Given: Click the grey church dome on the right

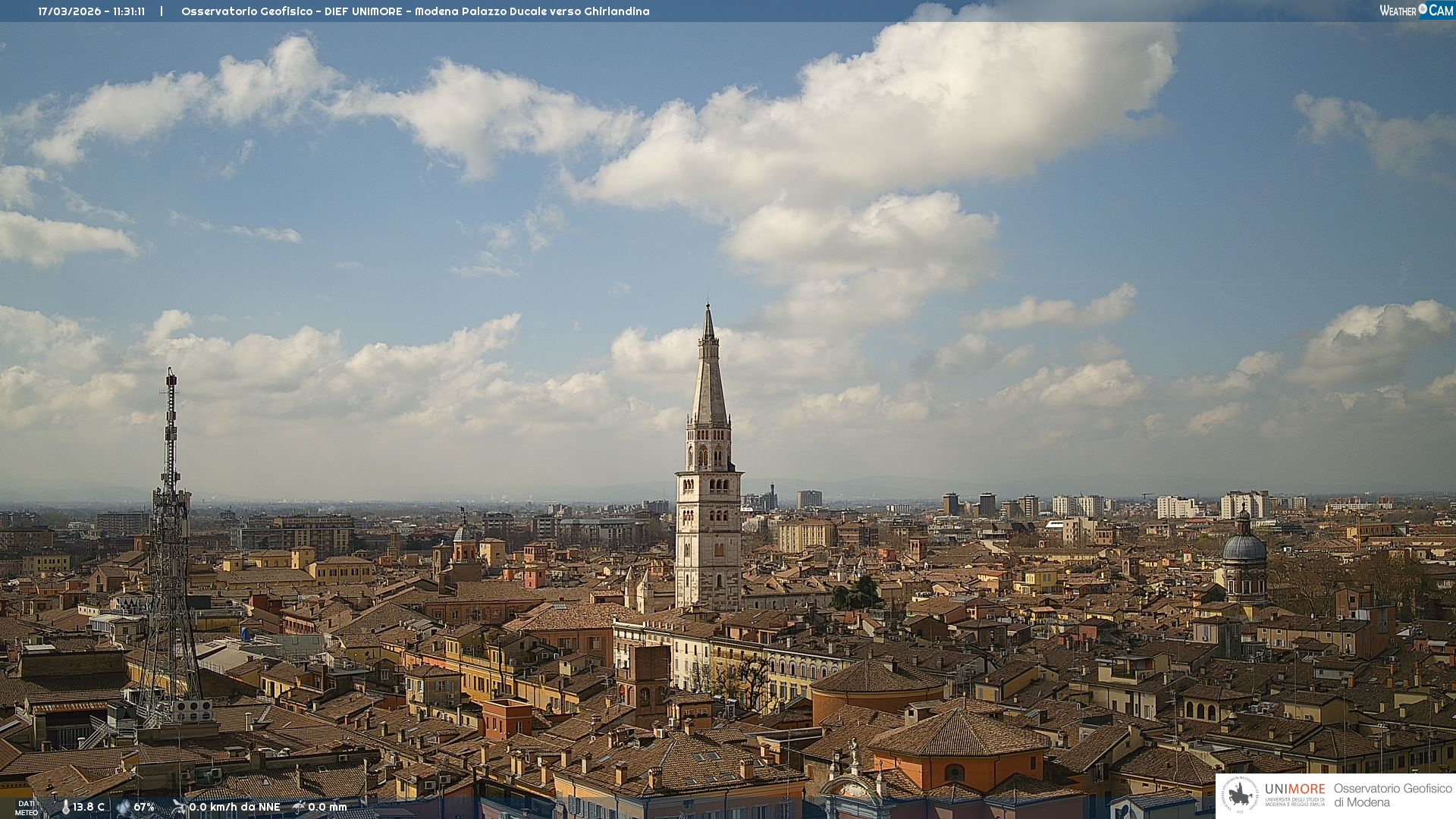Looking at the screenshot, I should (x=1244, y=548).
